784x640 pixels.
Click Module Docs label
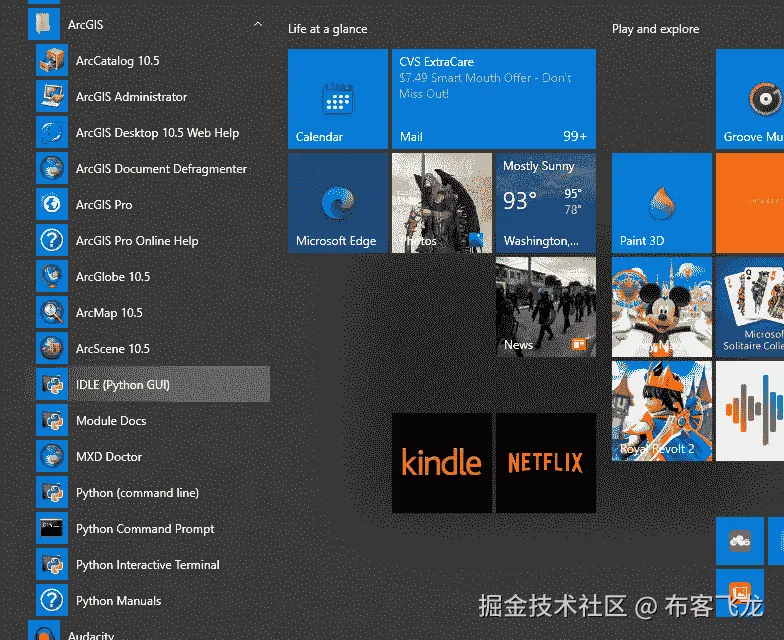tap(111, 421)
